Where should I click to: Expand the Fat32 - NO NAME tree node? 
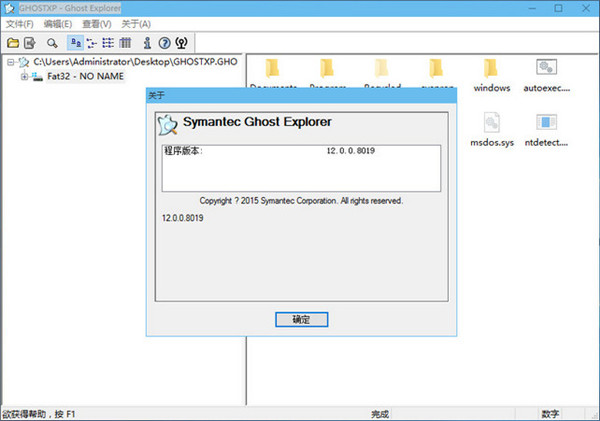coord(24,77)
